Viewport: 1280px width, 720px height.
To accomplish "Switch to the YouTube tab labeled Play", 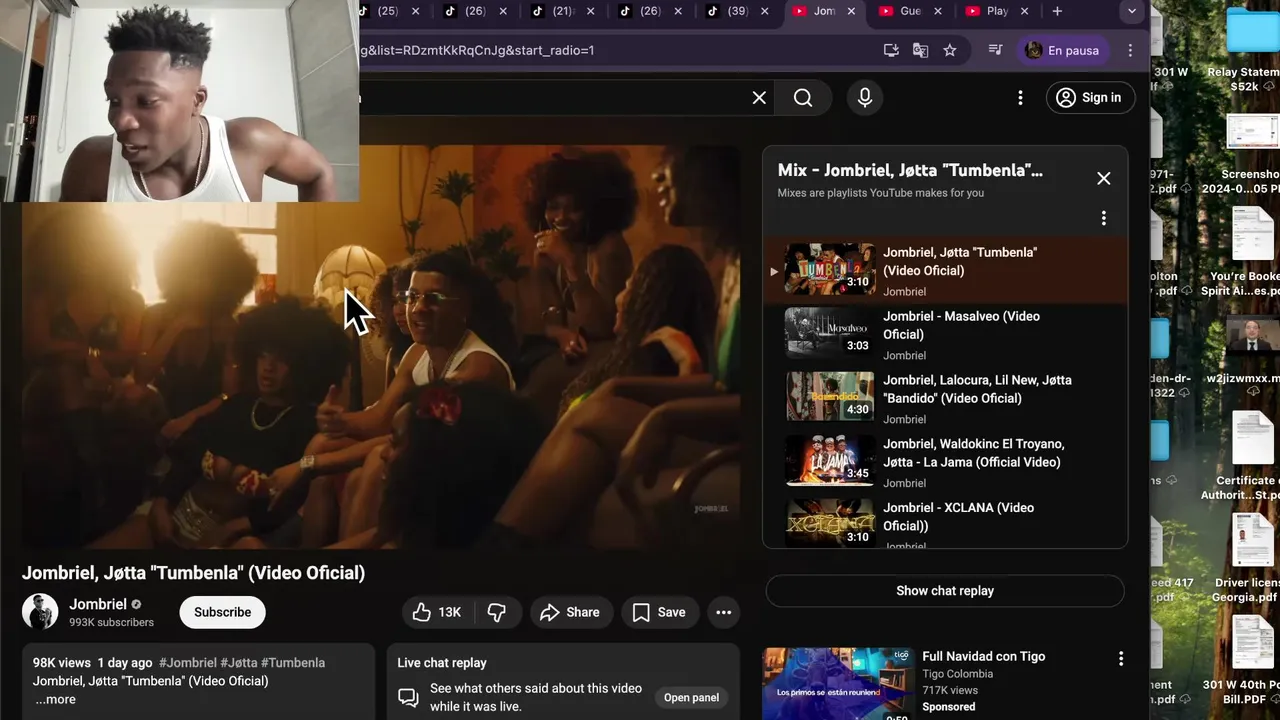I will [x=997, y=11].
